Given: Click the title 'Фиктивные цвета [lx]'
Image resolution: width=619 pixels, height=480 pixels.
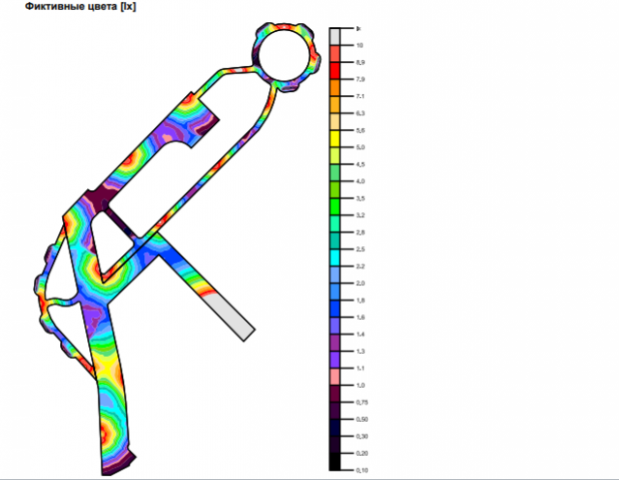Looking at the screenshot, I should click(81, 6).
